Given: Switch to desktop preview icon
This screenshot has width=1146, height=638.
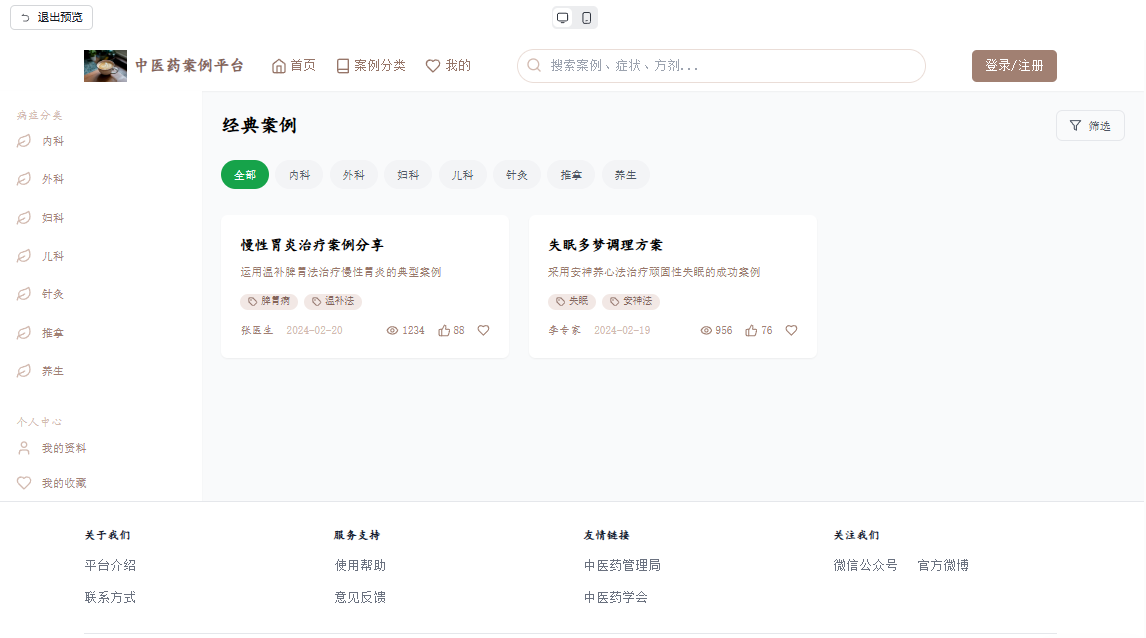Looking at the screenshot, I should [563, 18].
